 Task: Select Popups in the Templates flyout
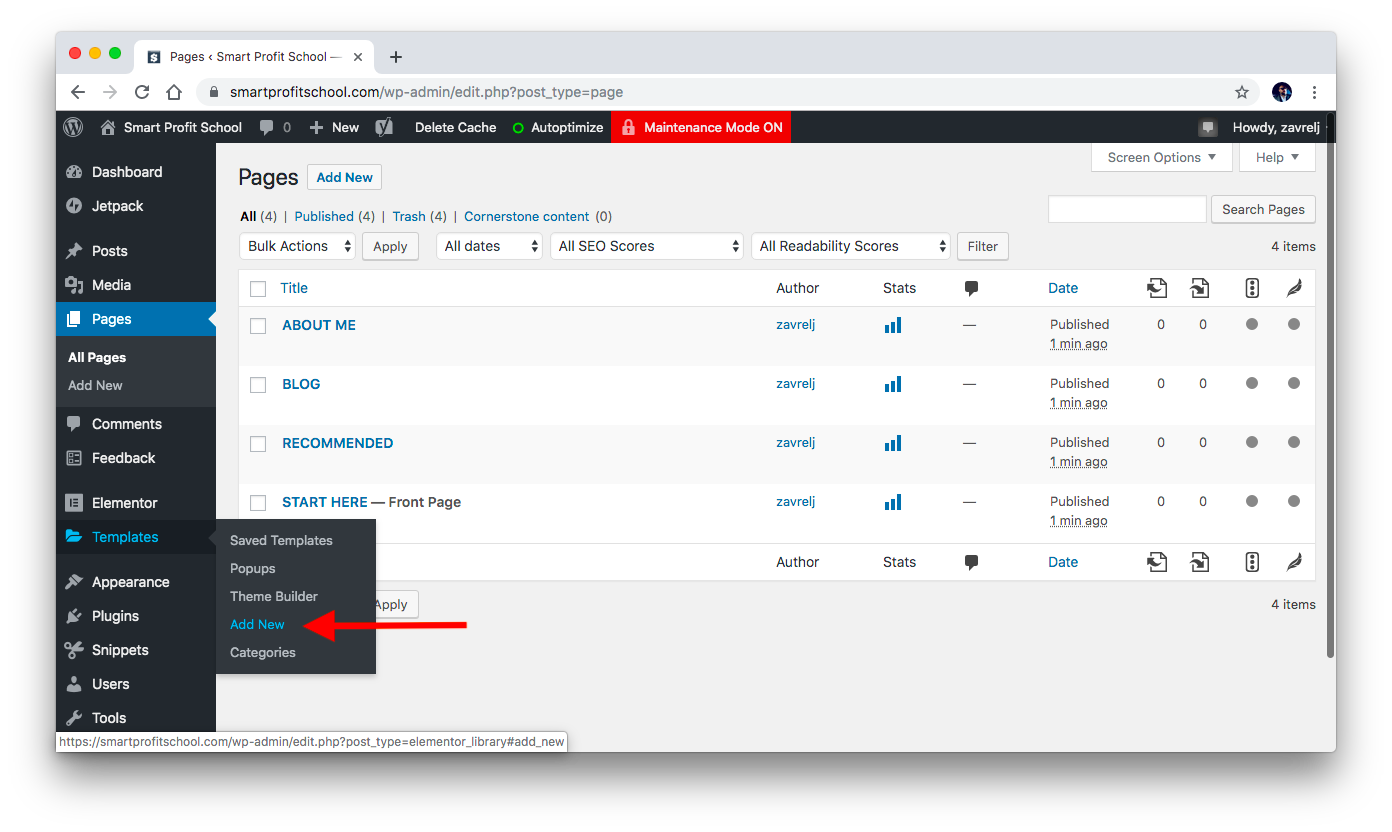(252, 568)
